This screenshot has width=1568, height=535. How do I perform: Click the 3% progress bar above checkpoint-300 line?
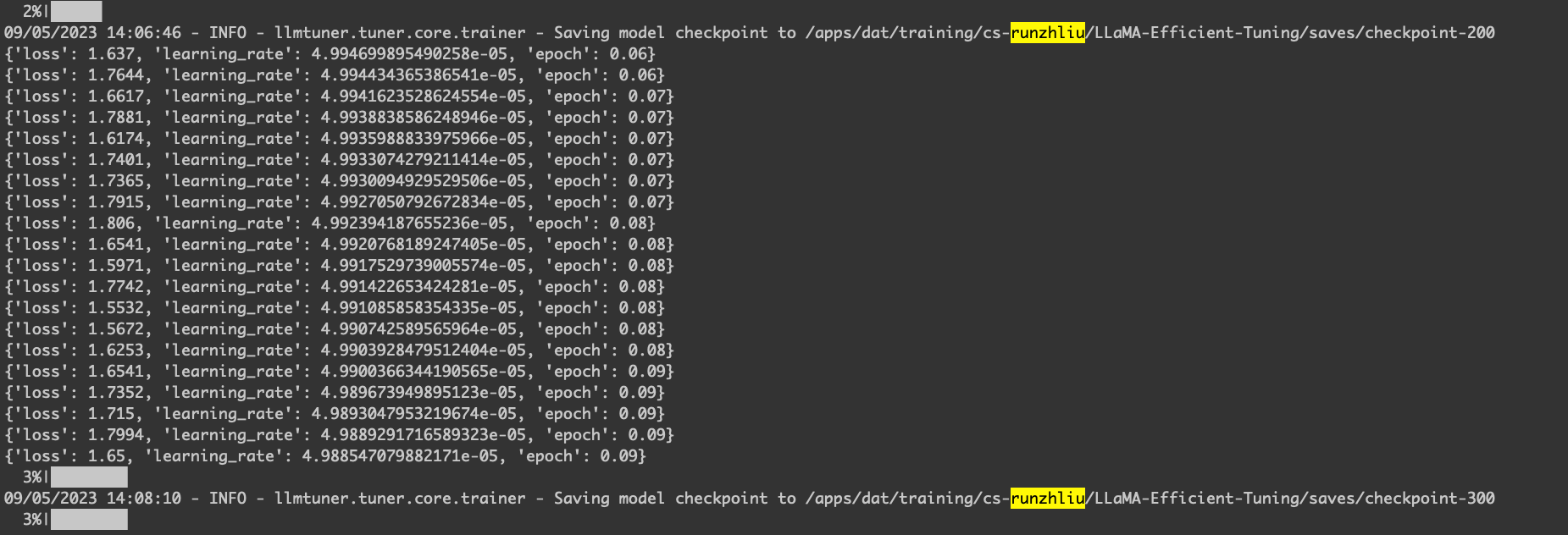tap(89, 477)
